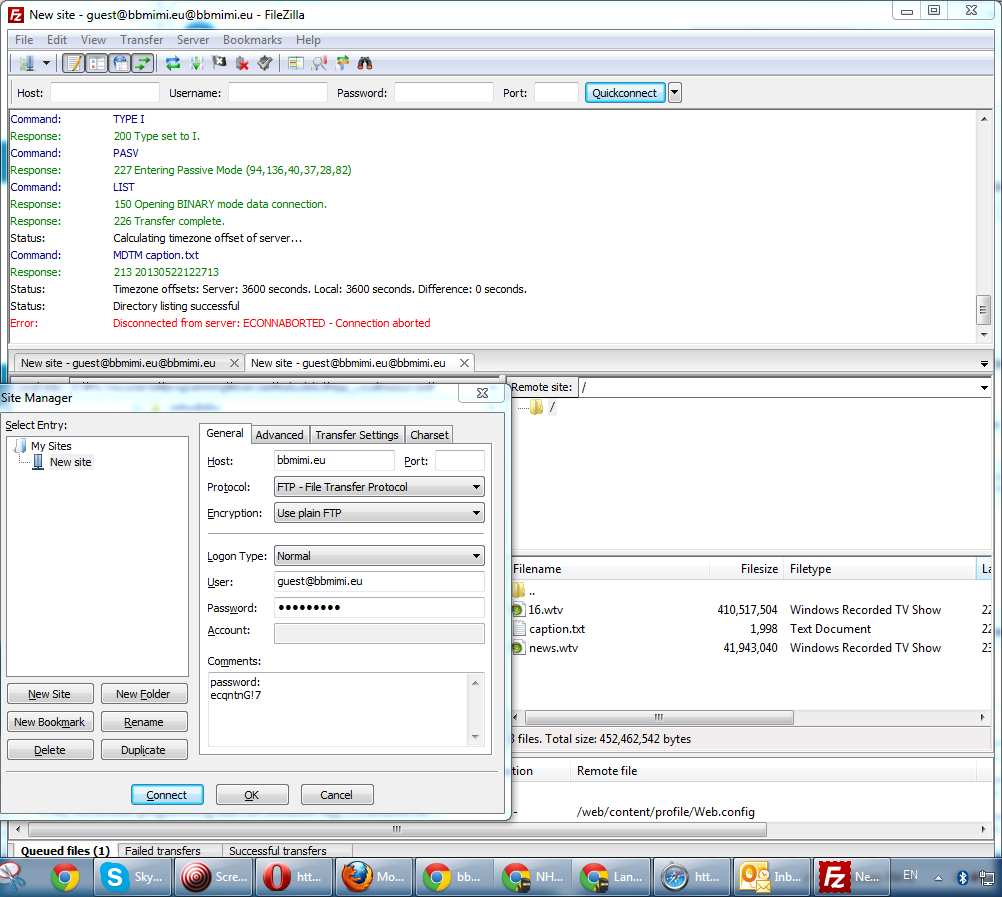Refresh file and folder lists
Screen dimensions: 1002x897
173,63
